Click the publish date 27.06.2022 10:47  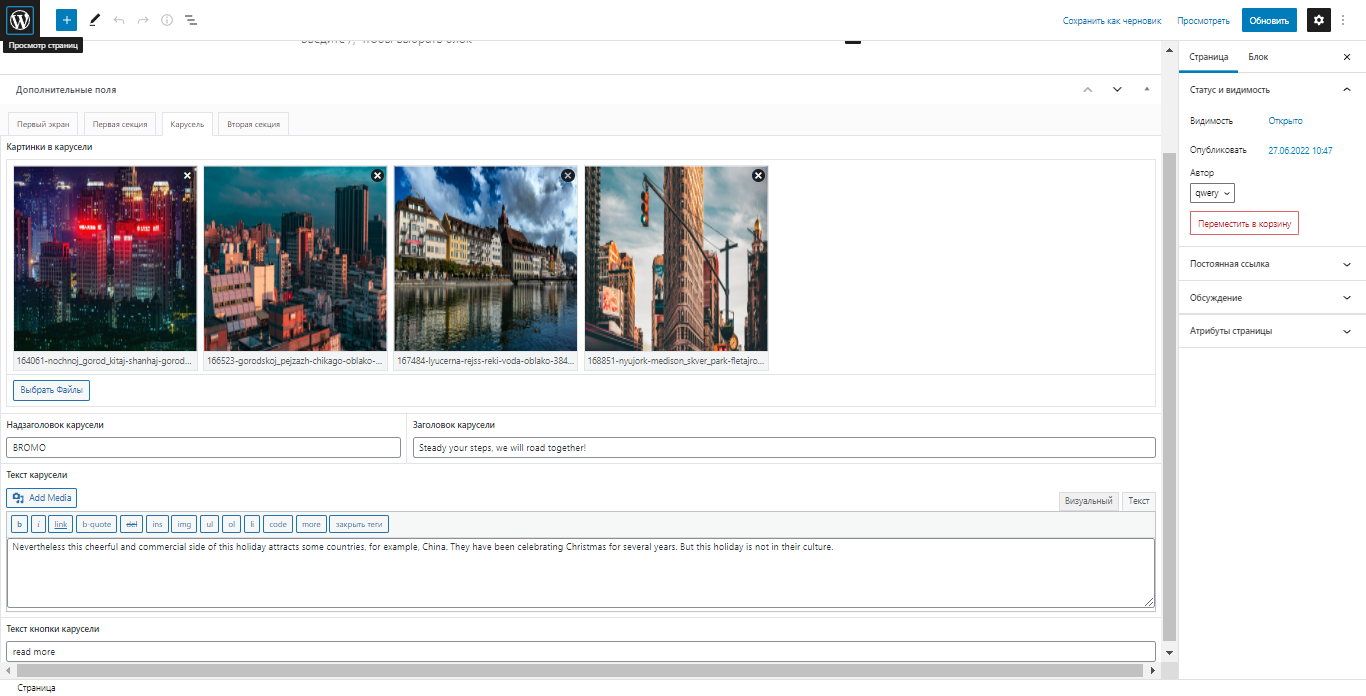point(1300,151)
